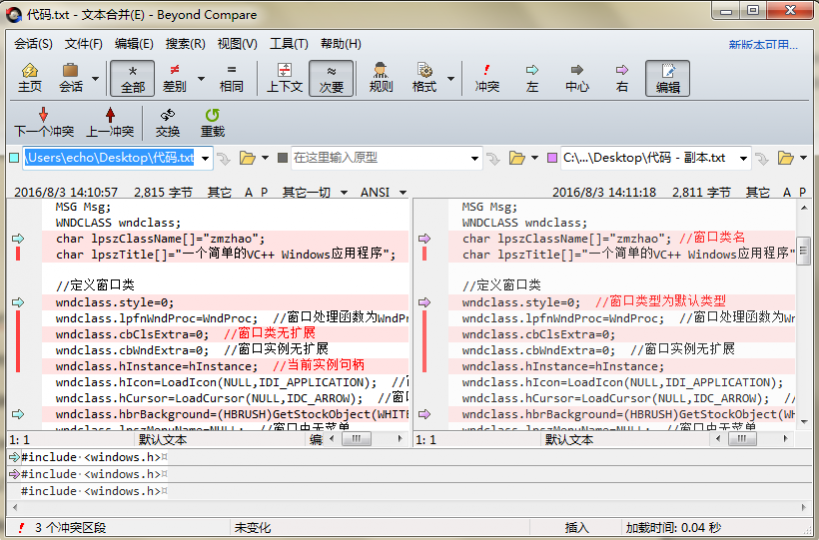Expand the 会话 toolbar dropdown arrow
The height and width of the screenshot is (540, 819).
[95, 79]
